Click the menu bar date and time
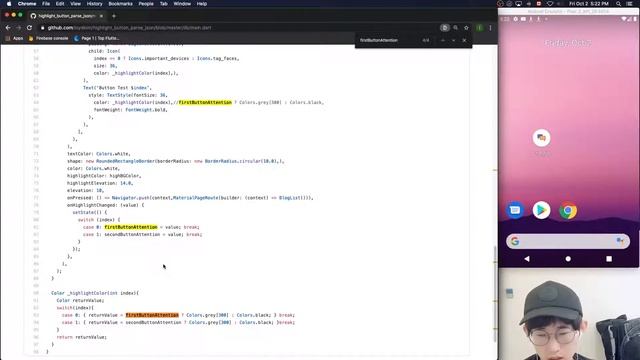 (589, 4)
